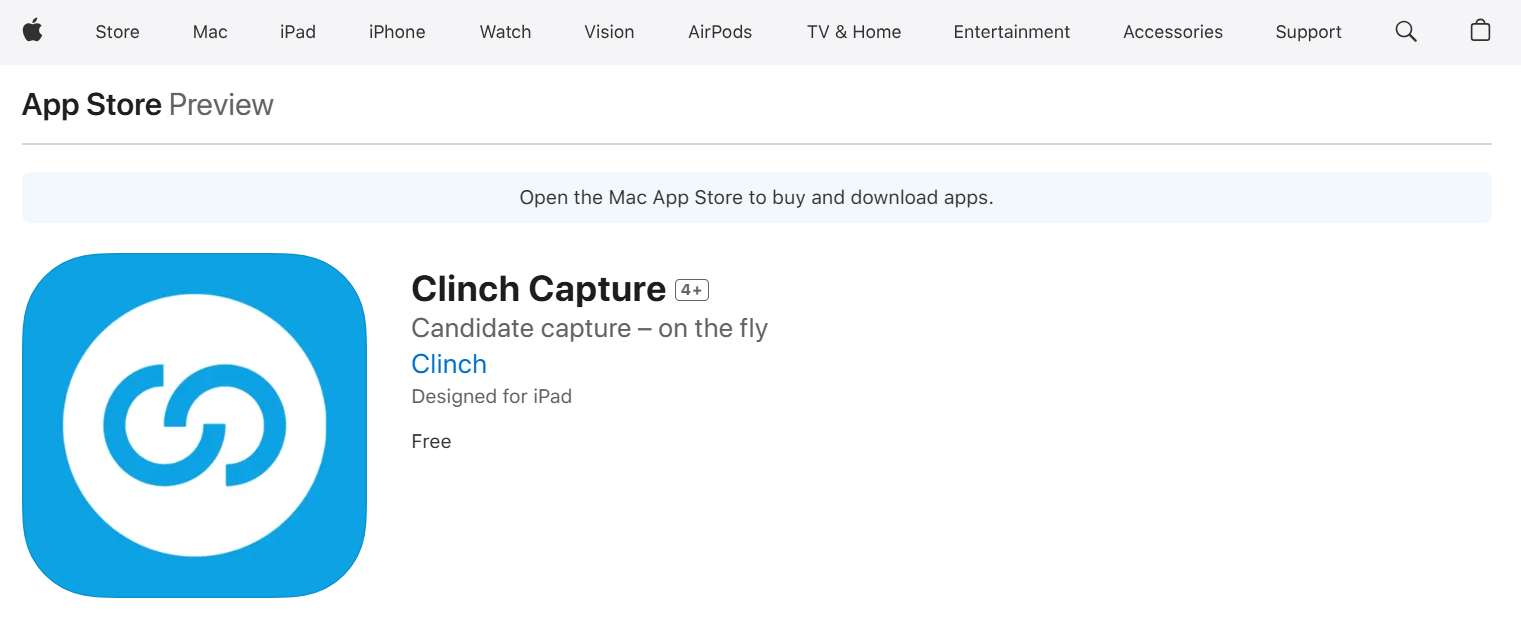Select Vision in the top navigation
This screenshot has width=1521, height=644.
tap(609, 32)
